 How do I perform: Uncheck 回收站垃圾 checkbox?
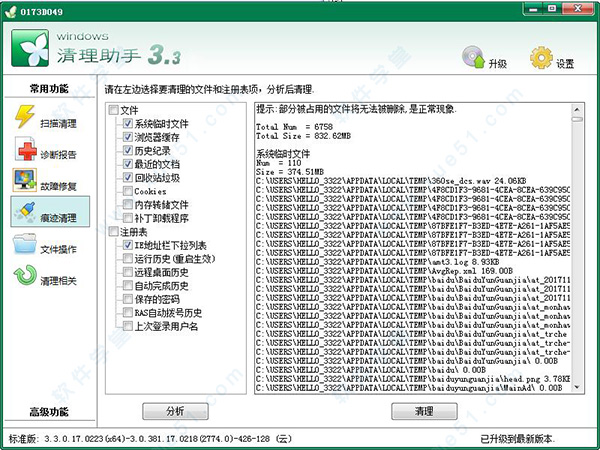(128, 177)
